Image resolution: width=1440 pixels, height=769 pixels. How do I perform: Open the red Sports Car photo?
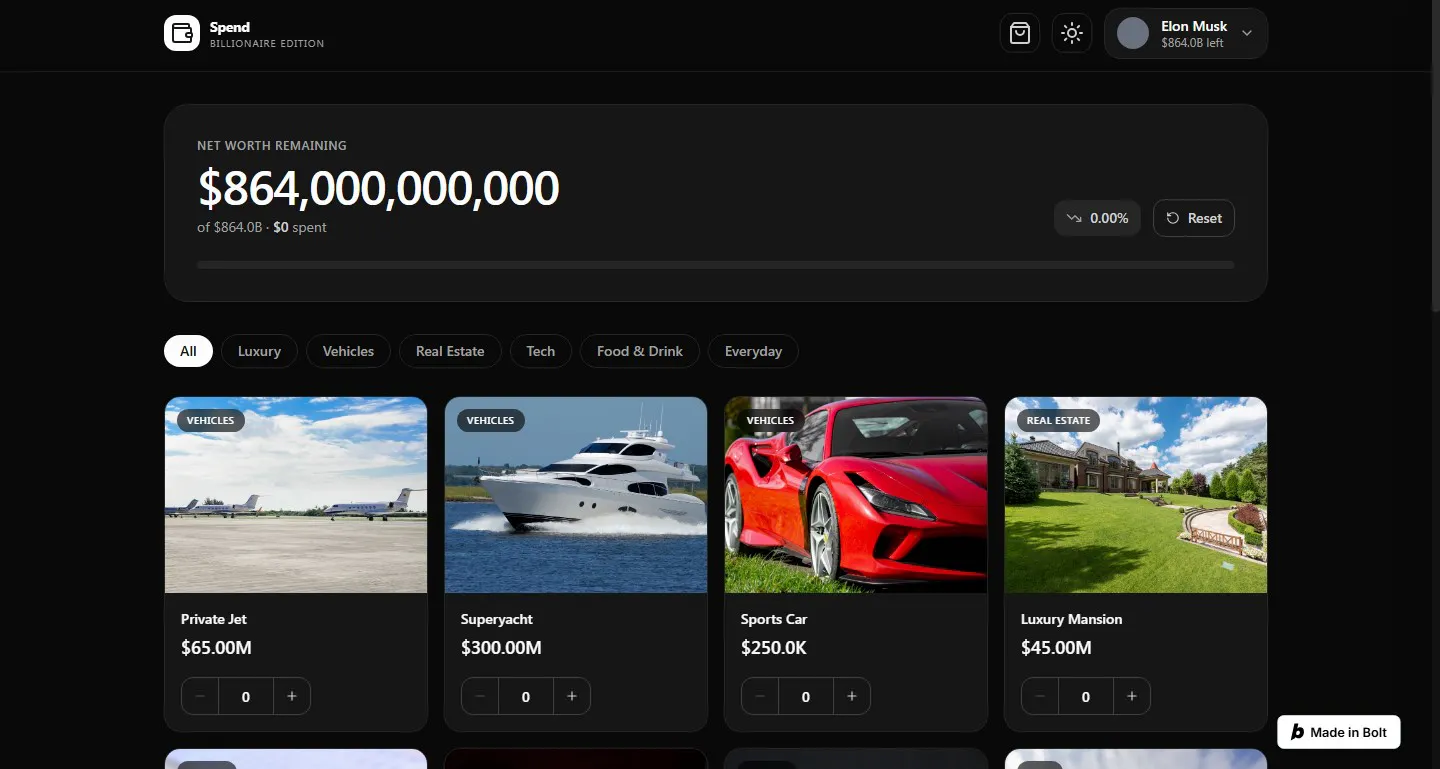click(856, 495)
